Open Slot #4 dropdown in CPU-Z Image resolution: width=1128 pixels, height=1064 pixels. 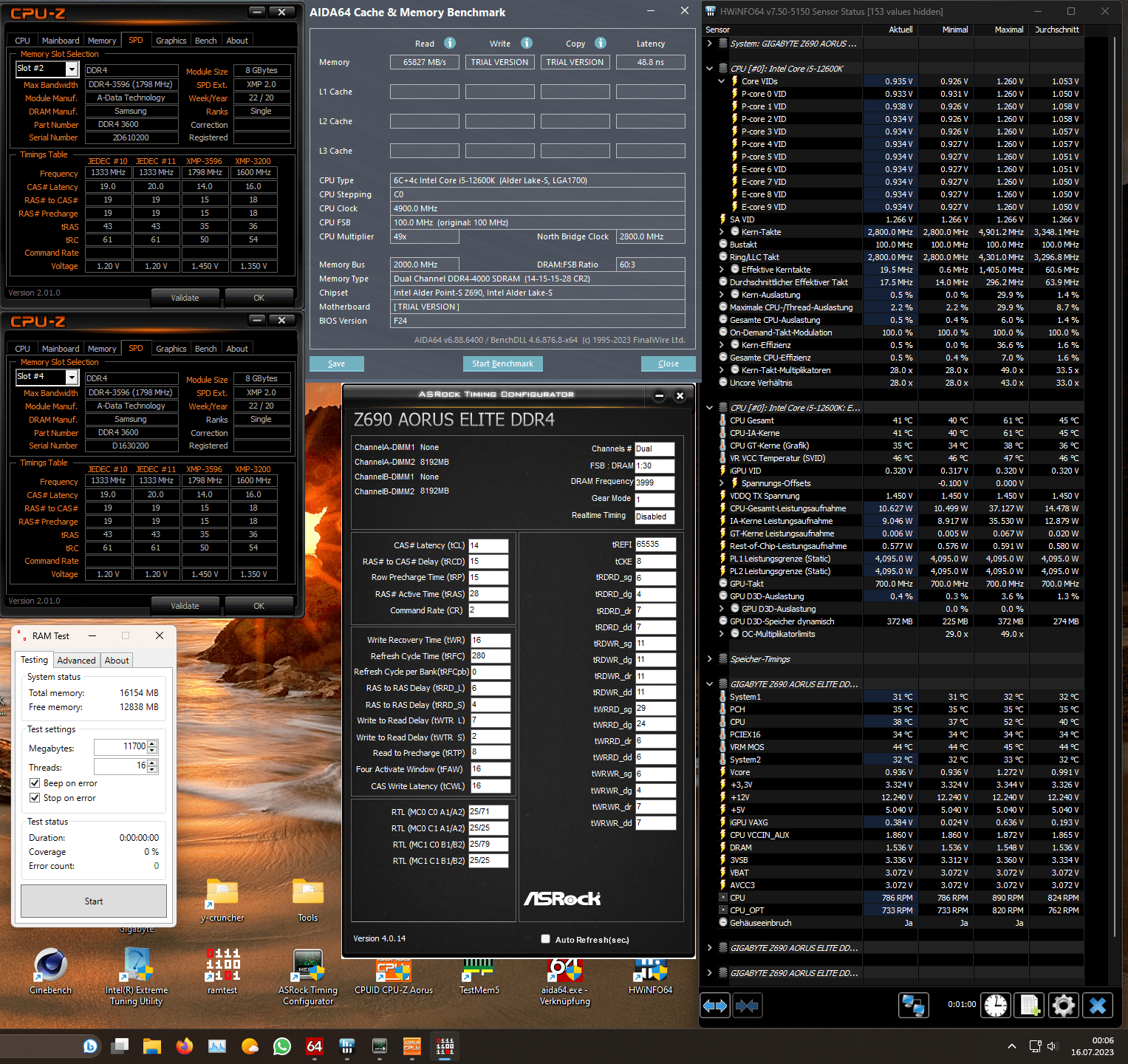click(72, 377)
